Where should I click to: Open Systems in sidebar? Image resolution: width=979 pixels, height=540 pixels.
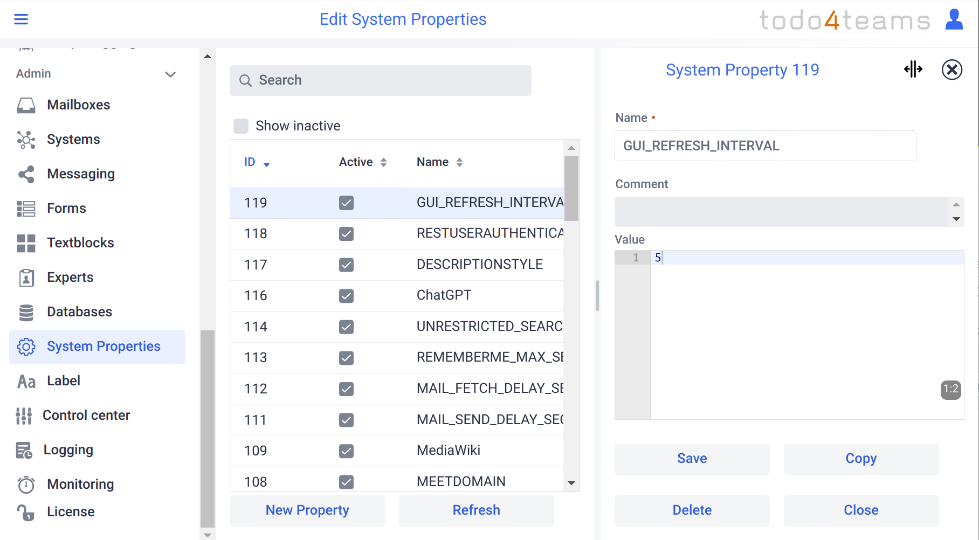point(73,139)
